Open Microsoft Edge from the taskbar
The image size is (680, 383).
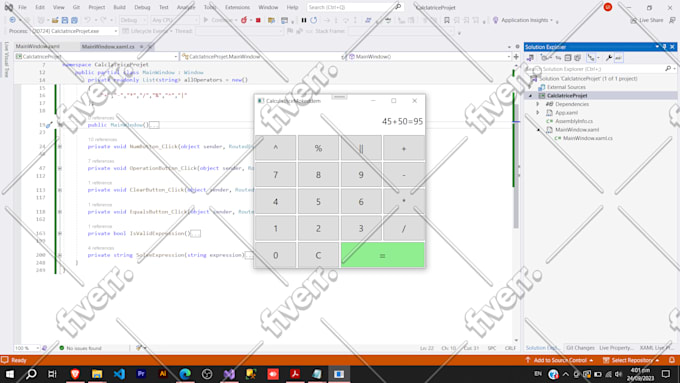185,374
